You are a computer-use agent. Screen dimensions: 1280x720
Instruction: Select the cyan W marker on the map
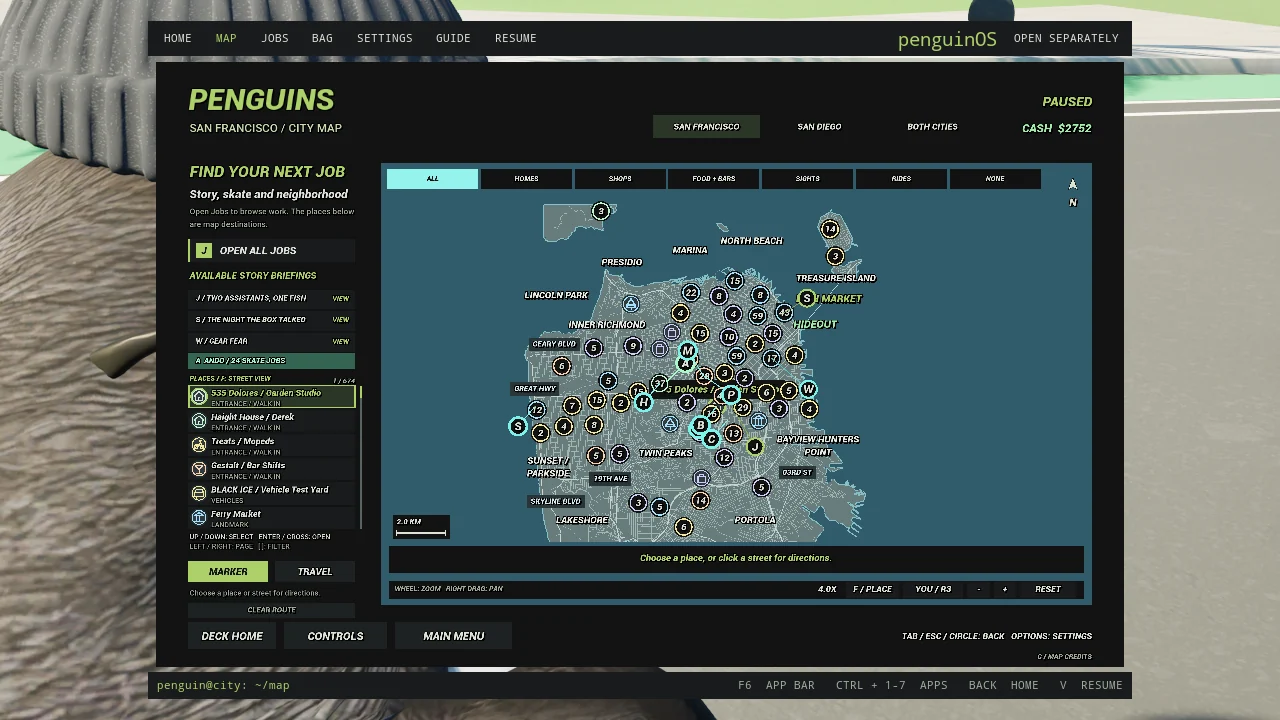pos(808,389)
